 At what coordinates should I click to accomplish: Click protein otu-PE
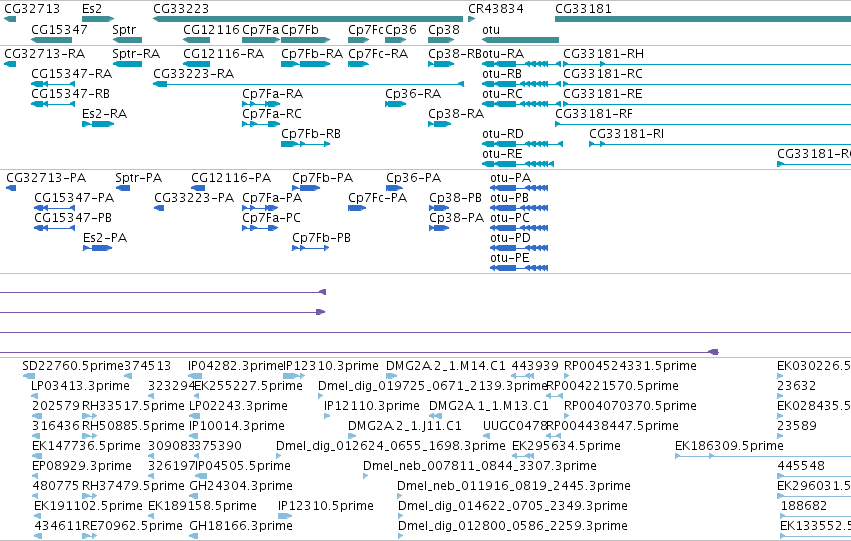pos(519,268)
